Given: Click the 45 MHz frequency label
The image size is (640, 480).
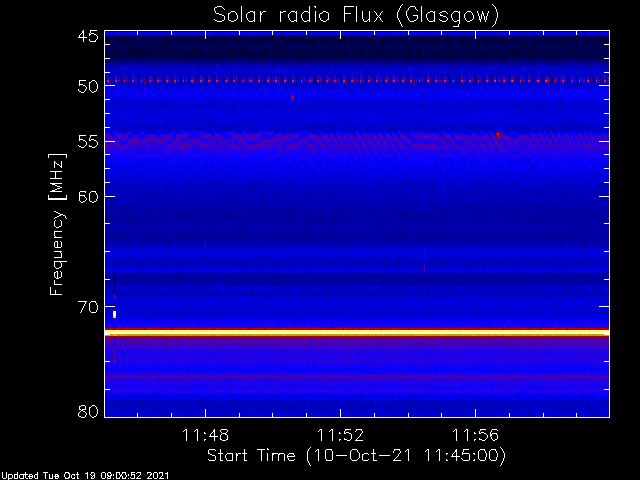Looking at the screenshot, I should (x=88, y=37).
